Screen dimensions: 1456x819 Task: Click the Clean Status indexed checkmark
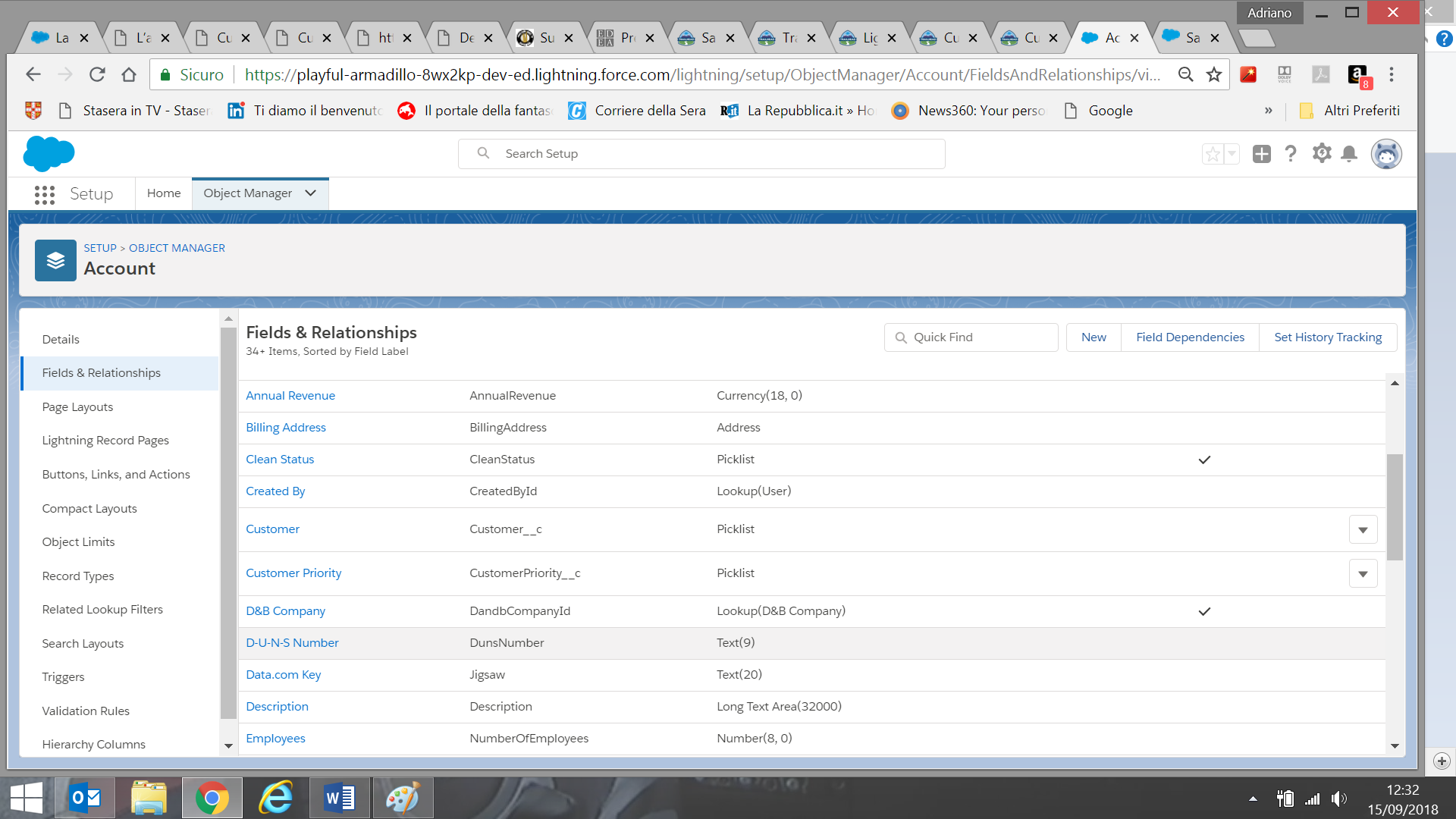click(x=1204, y=460)
